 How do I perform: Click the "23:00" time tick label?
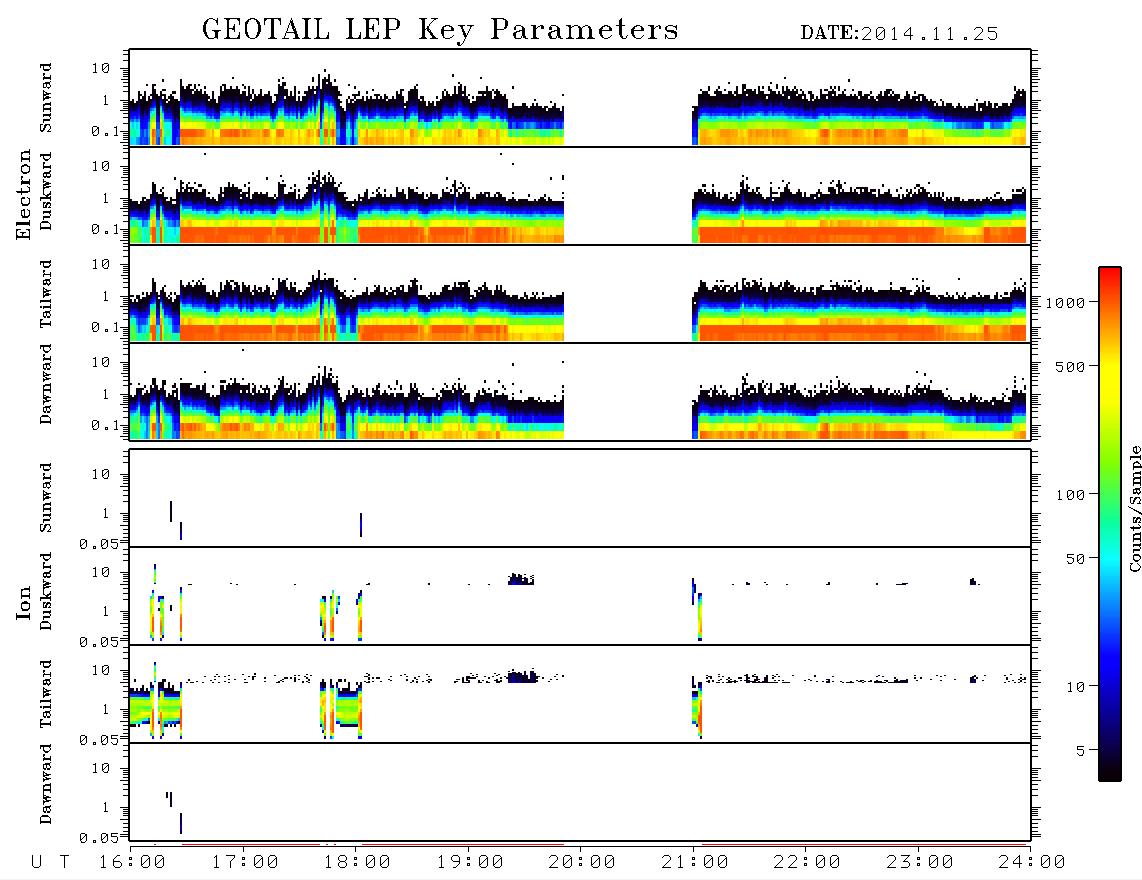tap(920, 863)
